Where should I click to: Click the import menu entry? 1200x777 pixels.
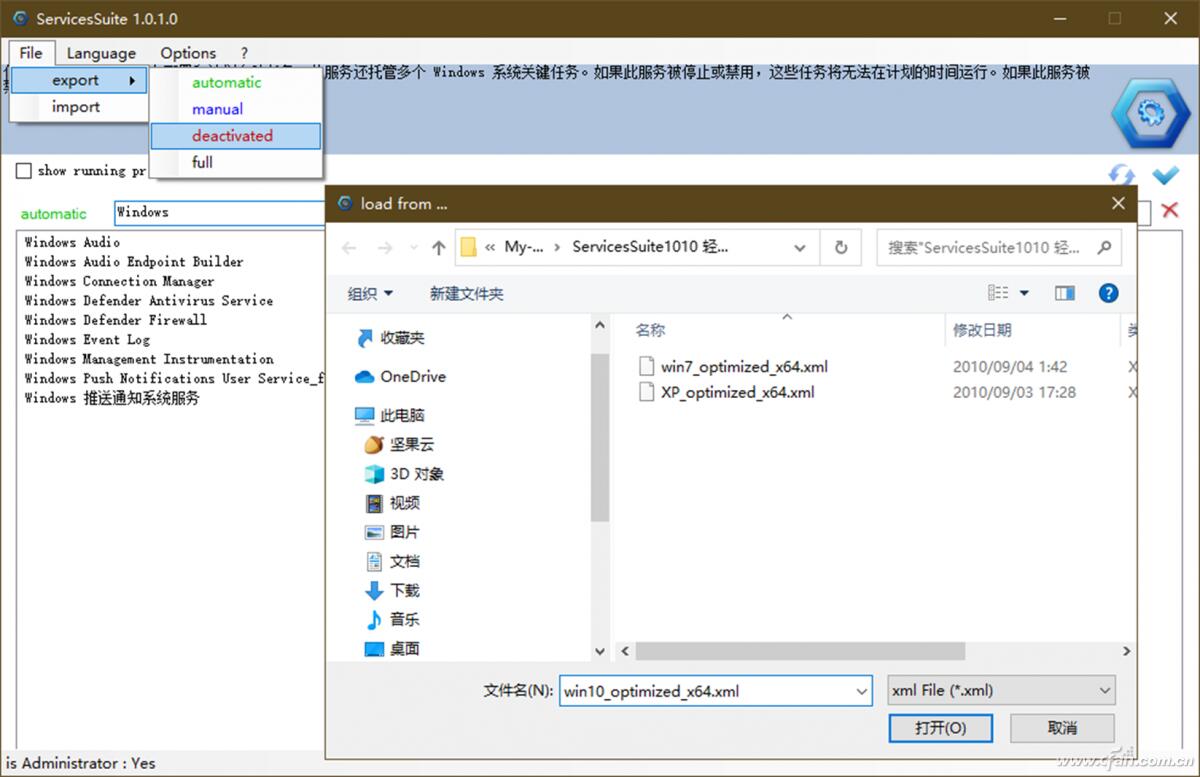click(x=76, y=107)
